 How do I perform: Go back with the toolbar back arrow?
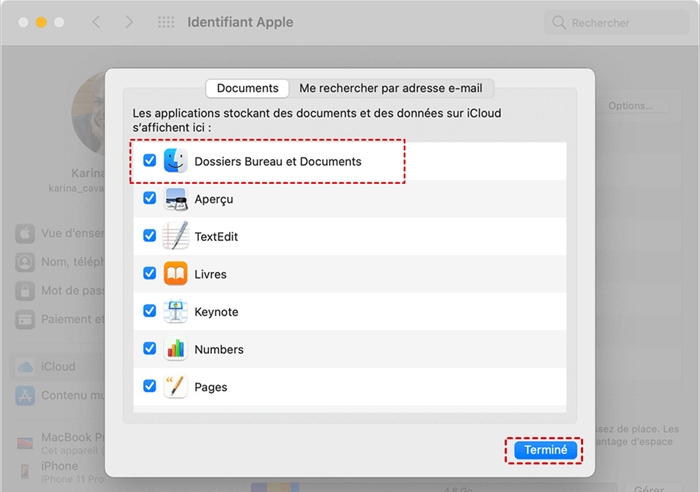96,22
